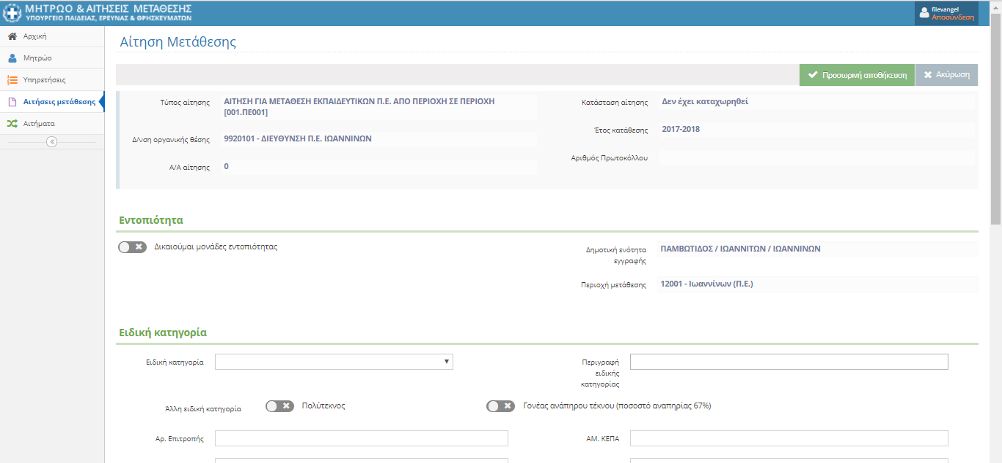Click the document icon beside Αιτήσεις μετάθεσης
The width and height of the screenshot is (1002, 463).
tap(12, 102)
